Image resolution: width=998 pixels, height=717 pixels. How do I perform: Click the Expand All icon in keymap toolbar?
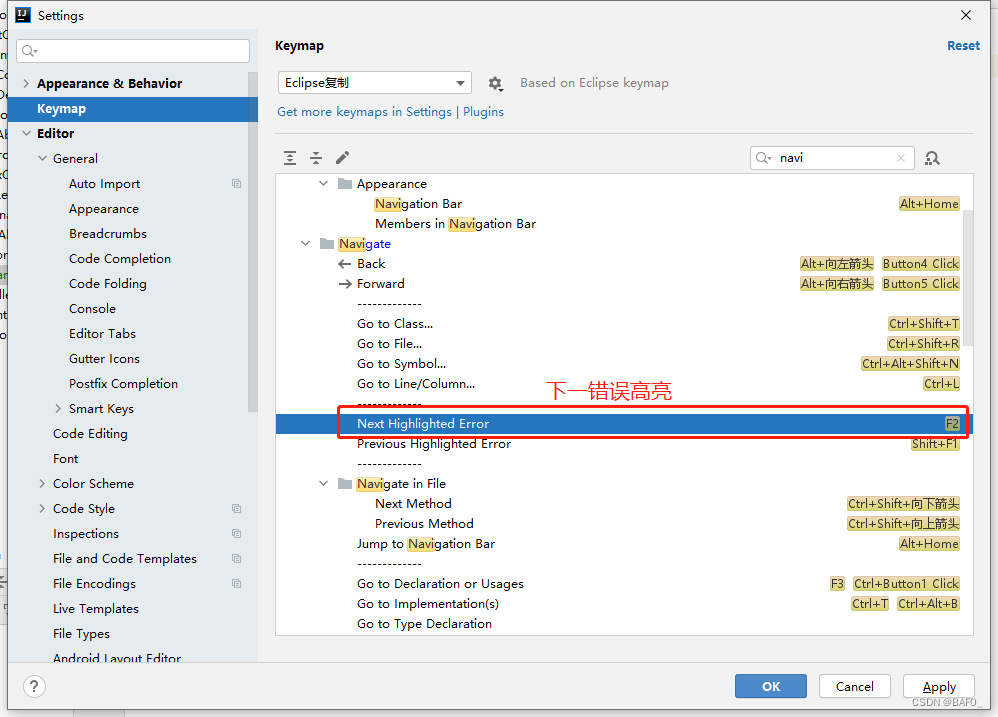tap(290, 158)
